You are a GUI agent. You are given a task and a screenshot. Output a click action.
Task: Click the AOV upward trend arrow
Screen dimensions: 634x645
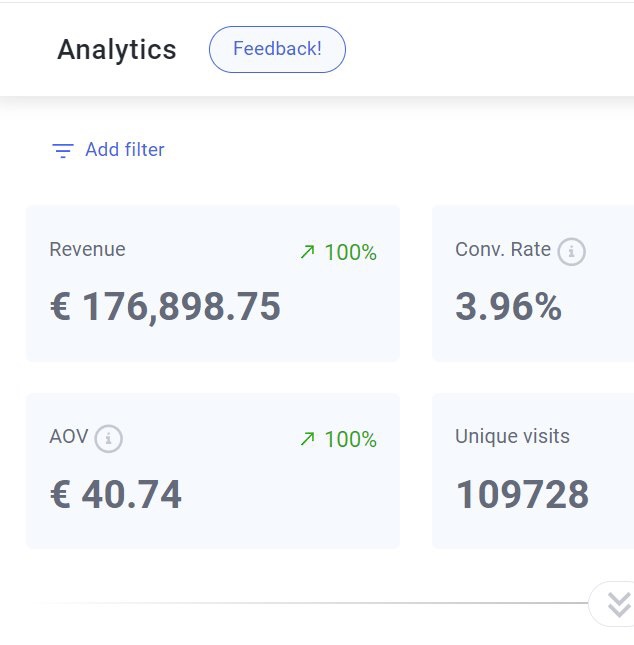(x=307, y=439)
